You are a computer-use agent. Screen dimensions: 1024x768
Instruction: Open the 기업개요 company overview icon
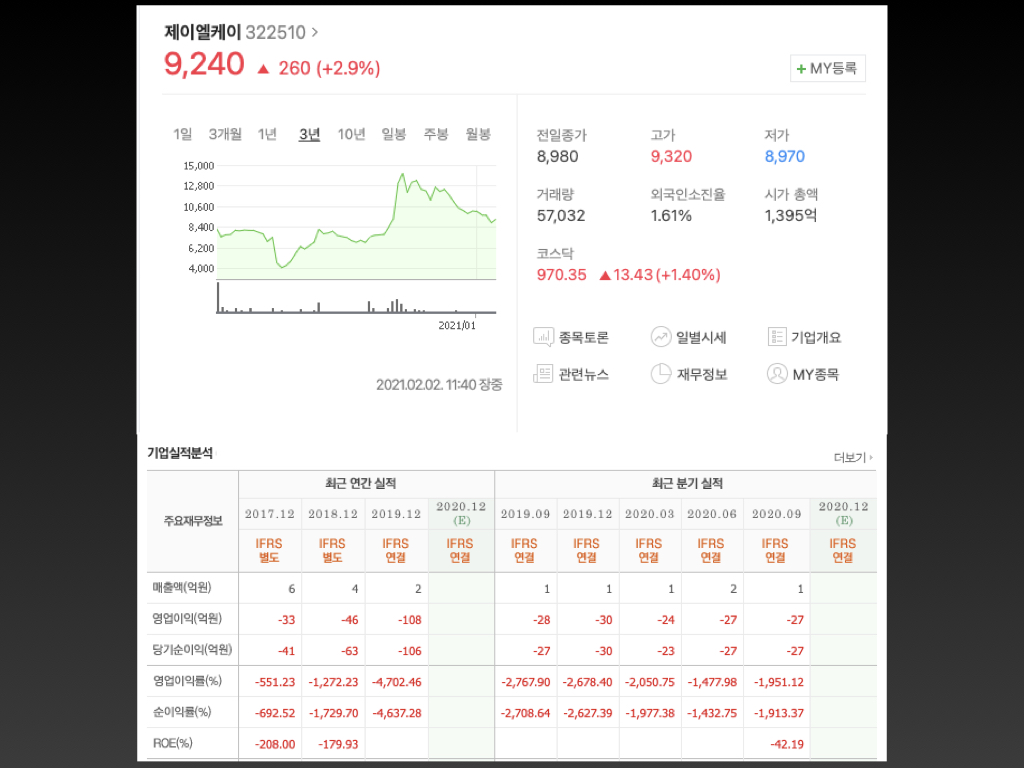pos(776,337)
